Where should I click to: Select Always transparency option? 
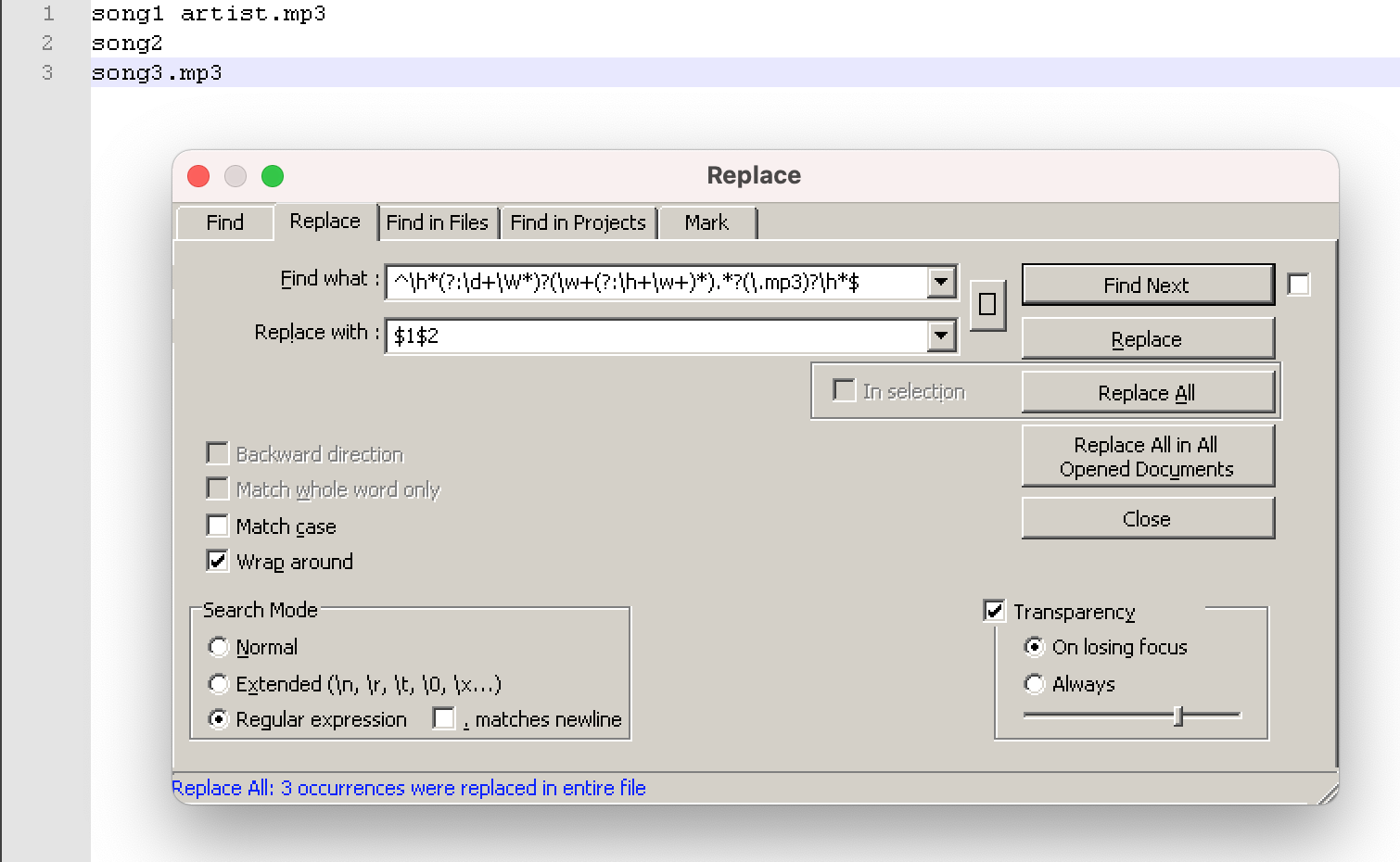1034,684
